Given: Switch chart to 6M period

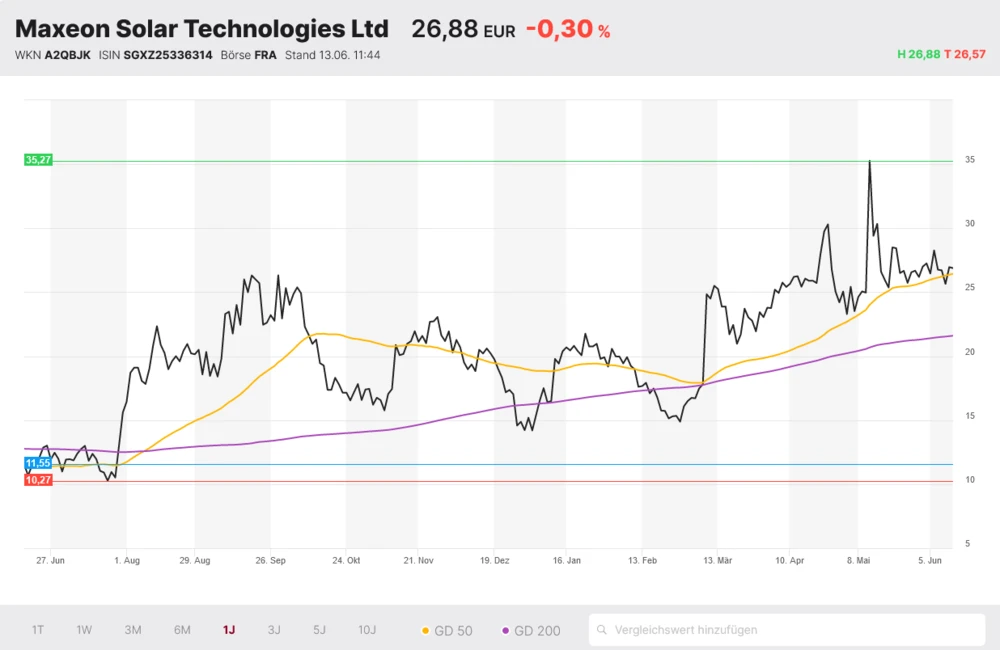Looking at the screenshot, I should coord(182,630).
